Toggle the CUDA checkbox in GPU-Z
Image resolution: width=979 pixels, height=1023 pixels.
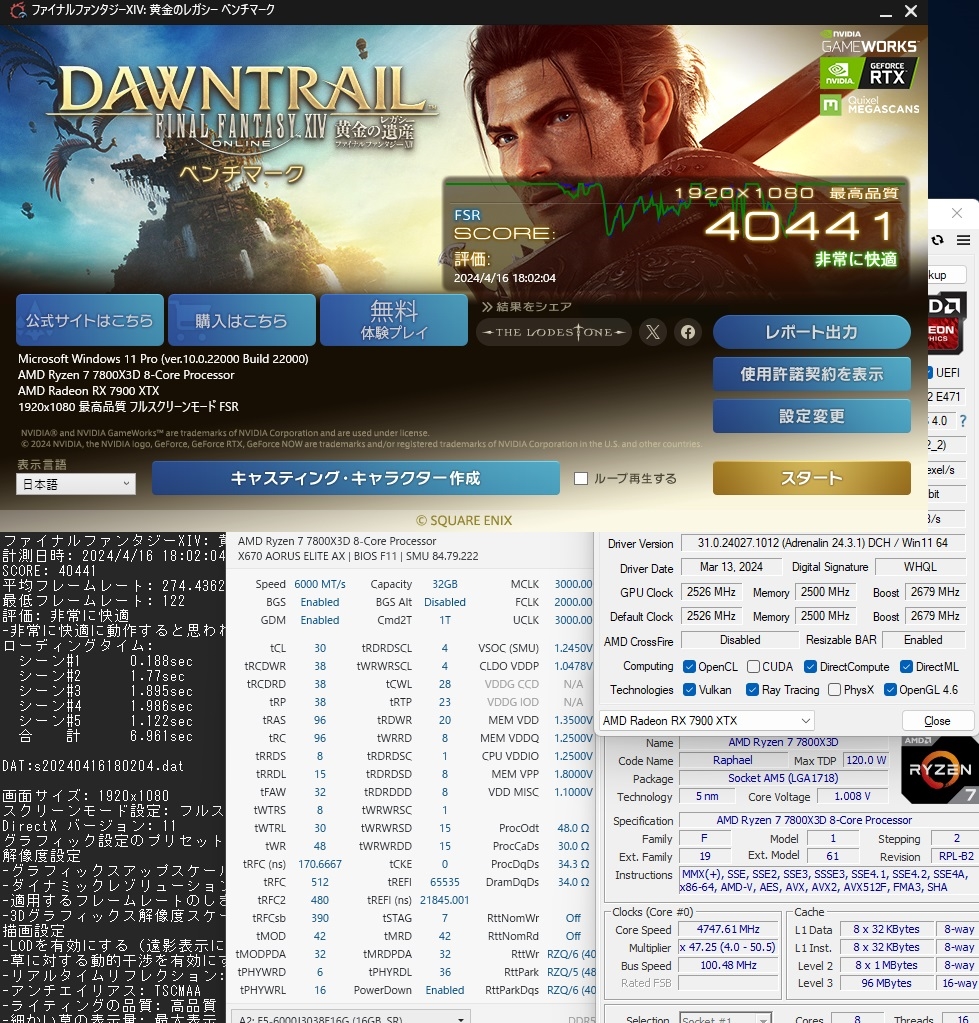point(753,667)
